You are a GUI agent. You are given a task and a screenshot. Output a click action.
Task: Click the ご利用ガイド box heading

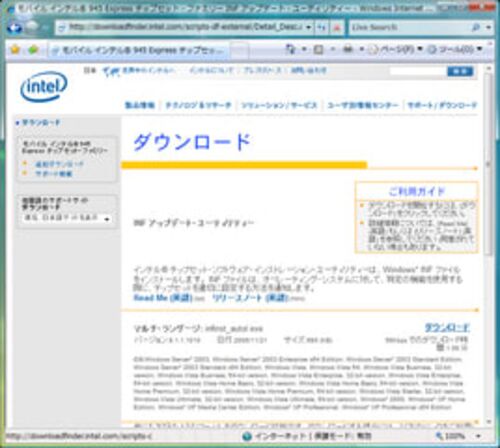coord(417,191)
